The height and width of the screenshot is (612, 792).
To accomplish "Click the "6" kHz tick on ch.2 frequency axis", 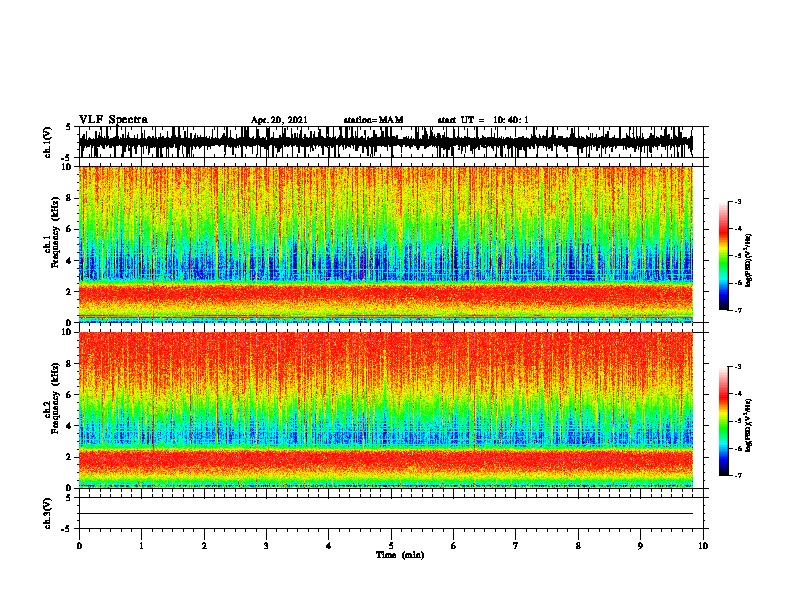I will [x=70, y=394].
